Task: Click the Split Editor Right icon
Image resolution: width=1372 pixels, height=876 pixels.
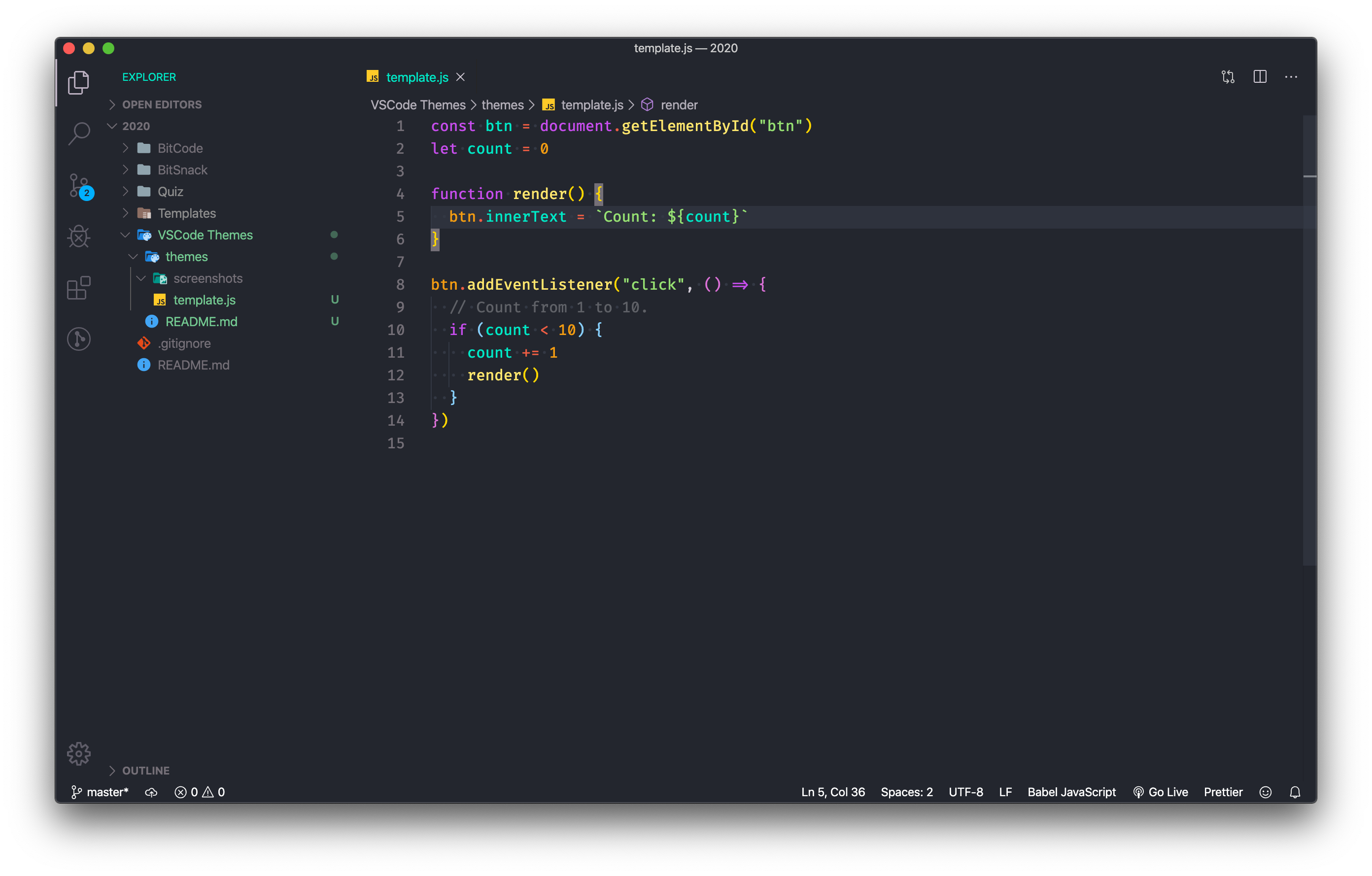Action: tap(1260, 77)
